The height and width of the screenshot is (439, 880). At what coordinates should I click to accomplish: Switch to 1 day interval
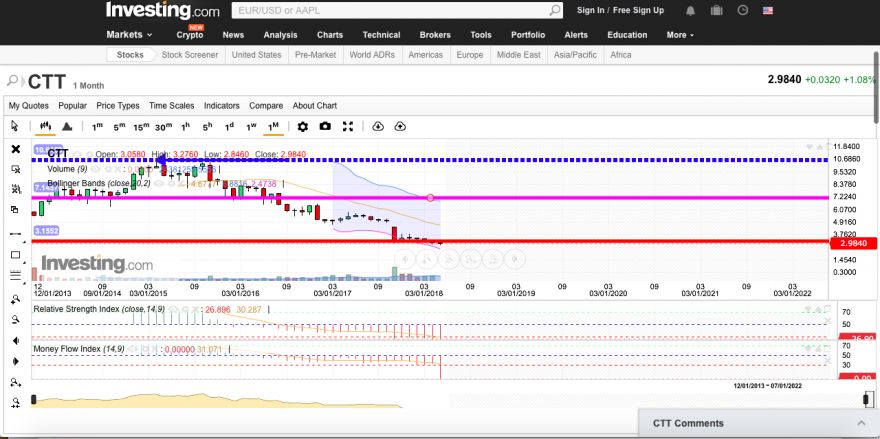pos(229,126)
